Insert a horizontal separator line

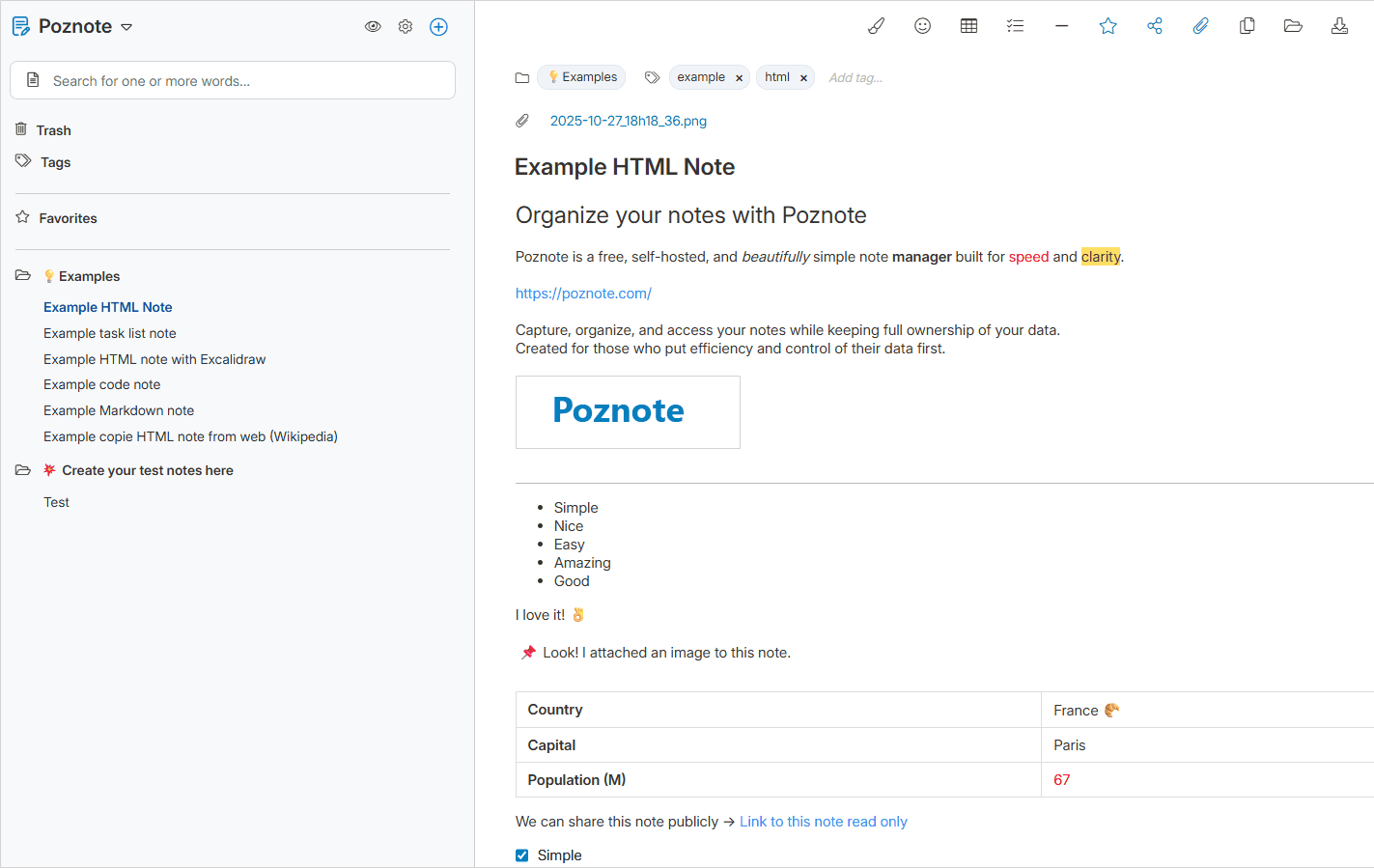click(x=1061, y=26)
